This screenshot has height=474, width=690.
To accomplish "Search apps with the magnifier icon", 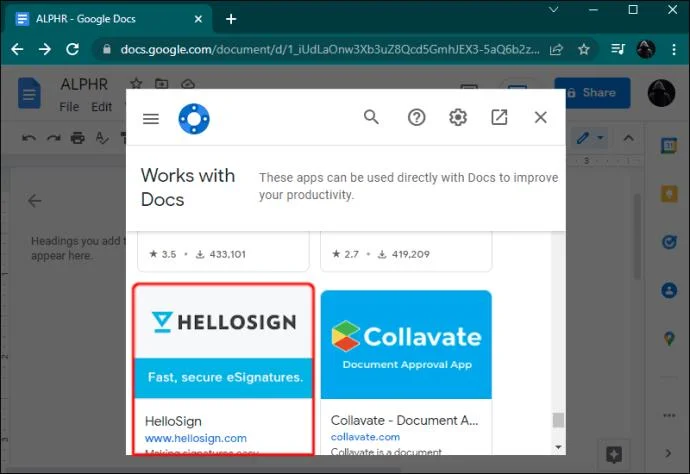I will [371, 117].
